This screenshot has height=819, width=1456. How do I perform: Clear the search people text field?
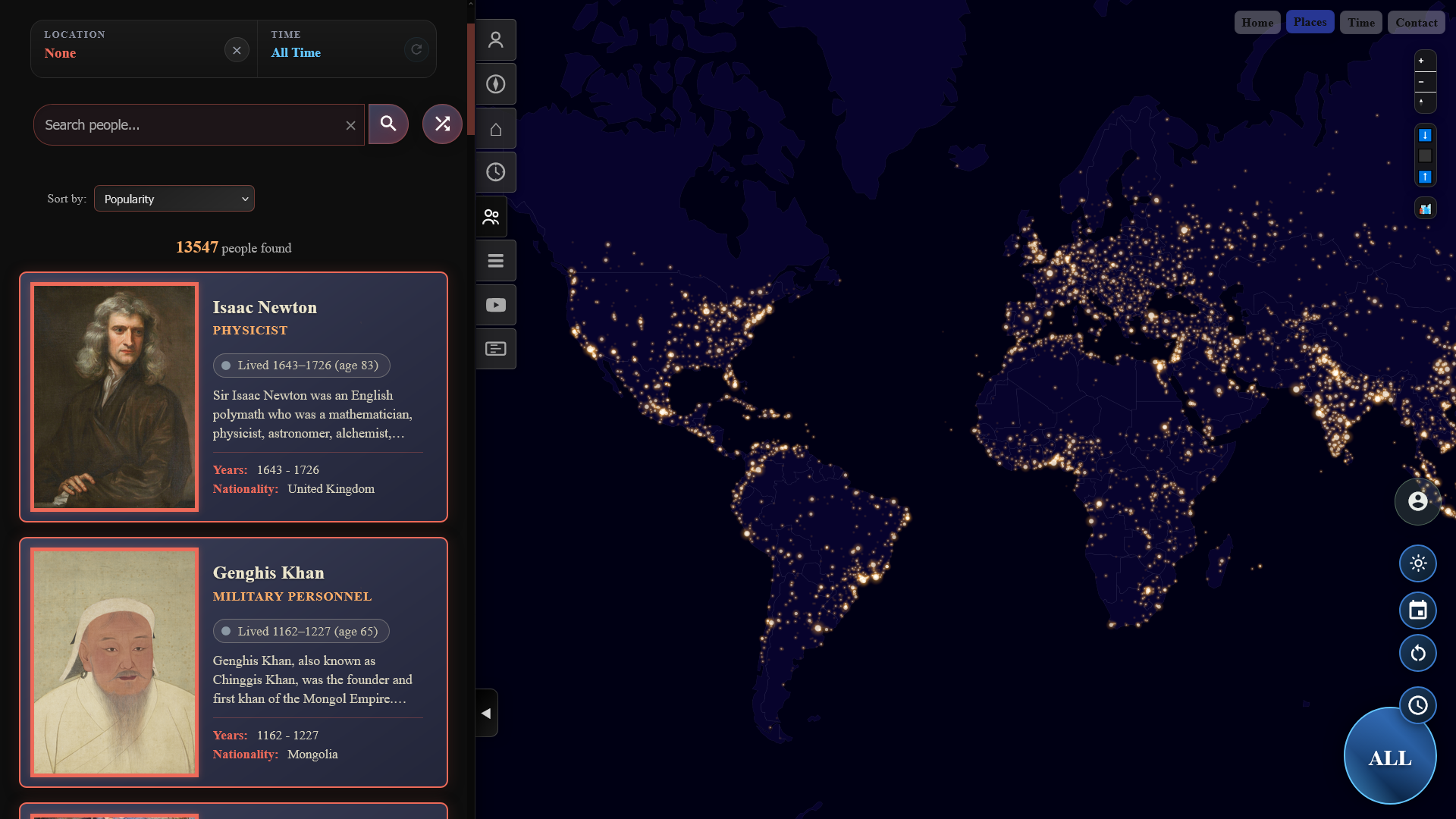point(350,125)
